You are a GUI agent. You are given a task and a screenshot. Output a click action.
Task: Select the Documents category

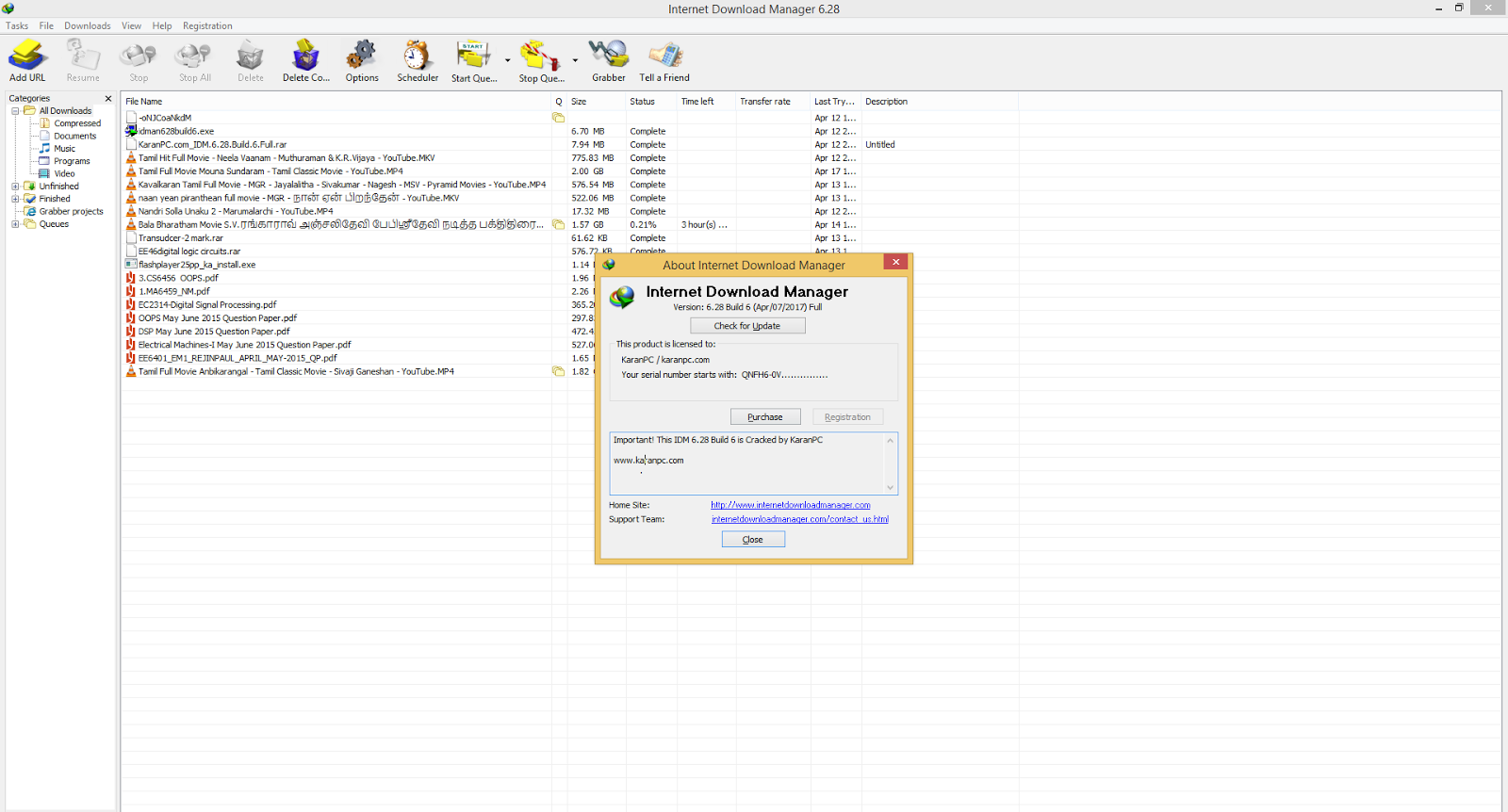[x=74, y=136]
